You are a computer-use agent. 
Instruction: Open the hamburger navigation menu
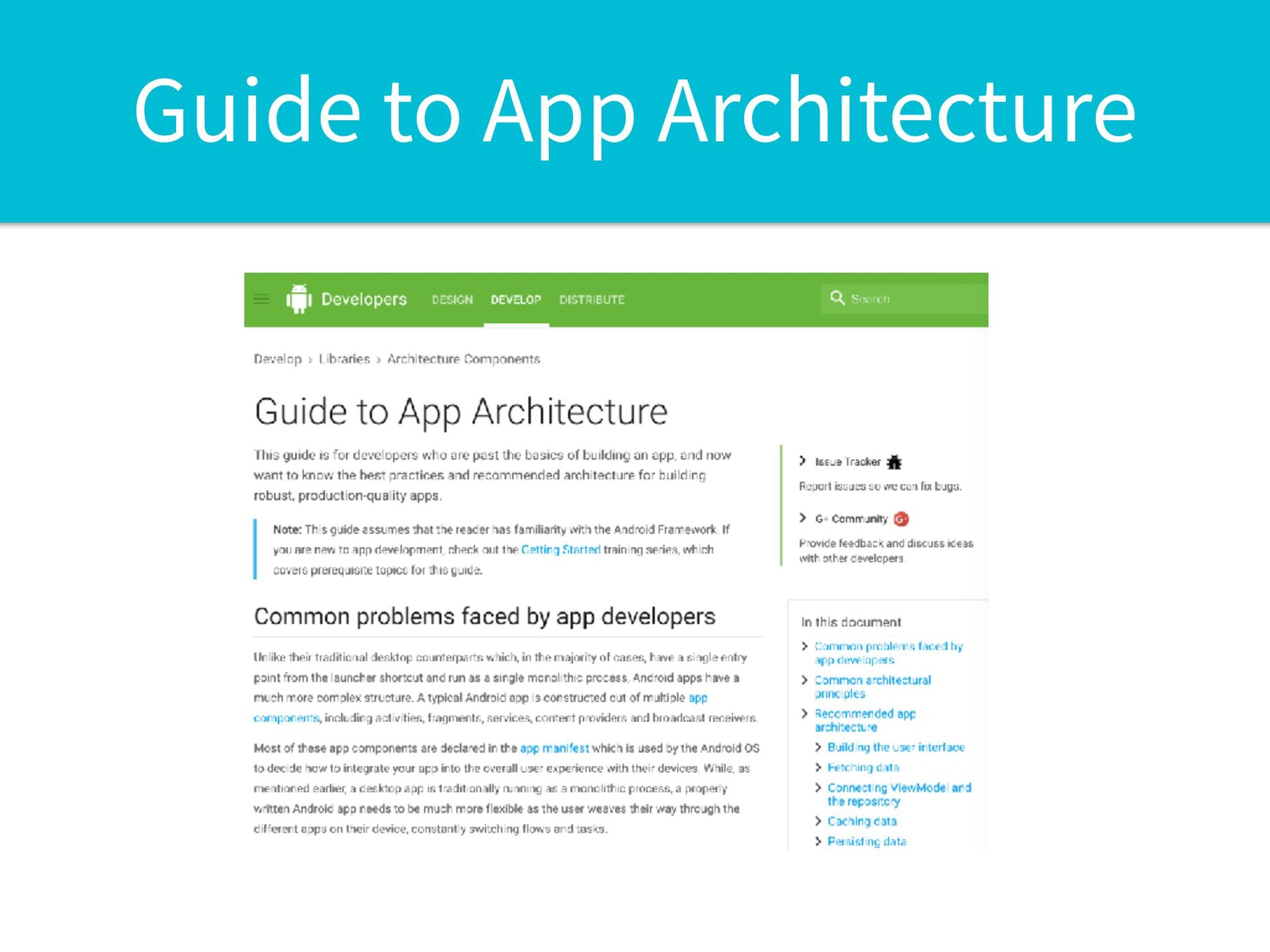click(261, 299)
